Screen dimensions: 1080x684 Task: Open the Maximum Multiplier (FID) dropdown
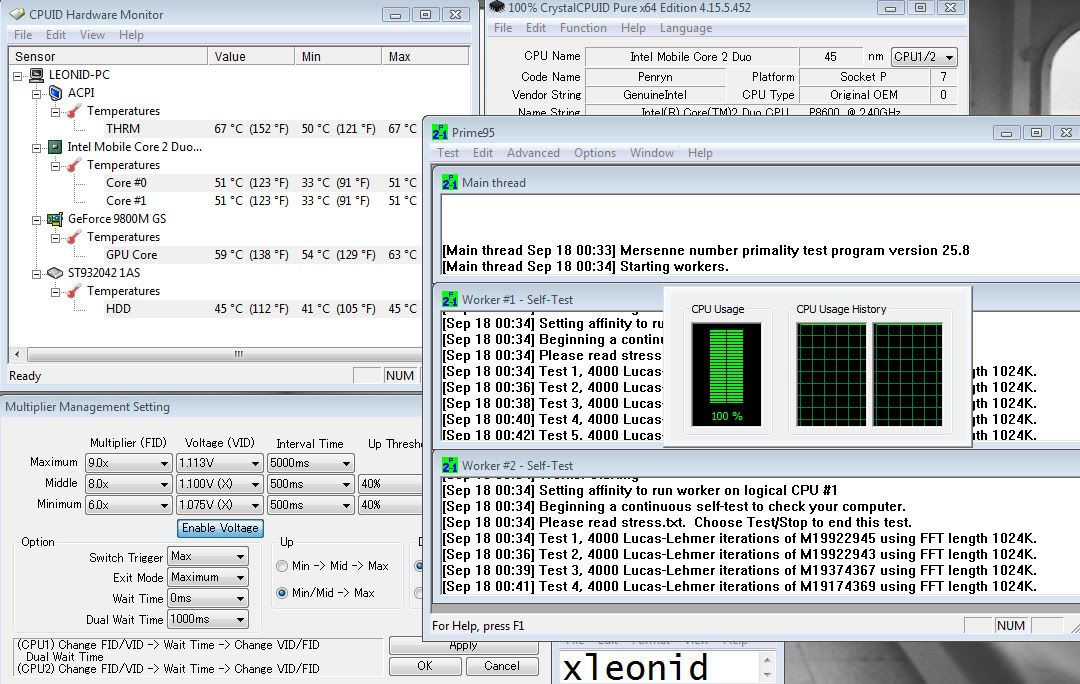128,464
